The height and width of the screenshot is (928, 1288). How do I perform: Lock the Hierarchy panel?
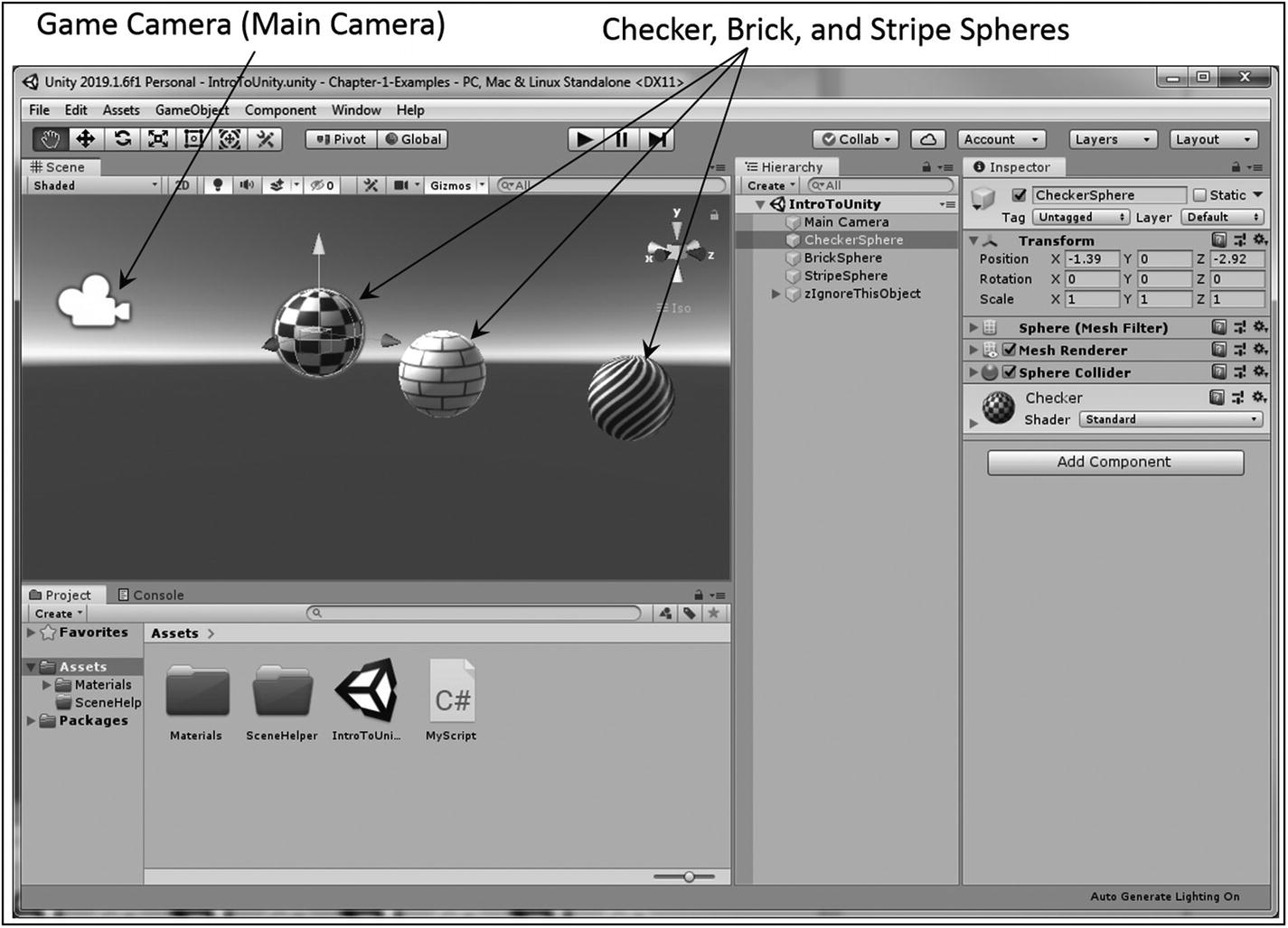926,167
